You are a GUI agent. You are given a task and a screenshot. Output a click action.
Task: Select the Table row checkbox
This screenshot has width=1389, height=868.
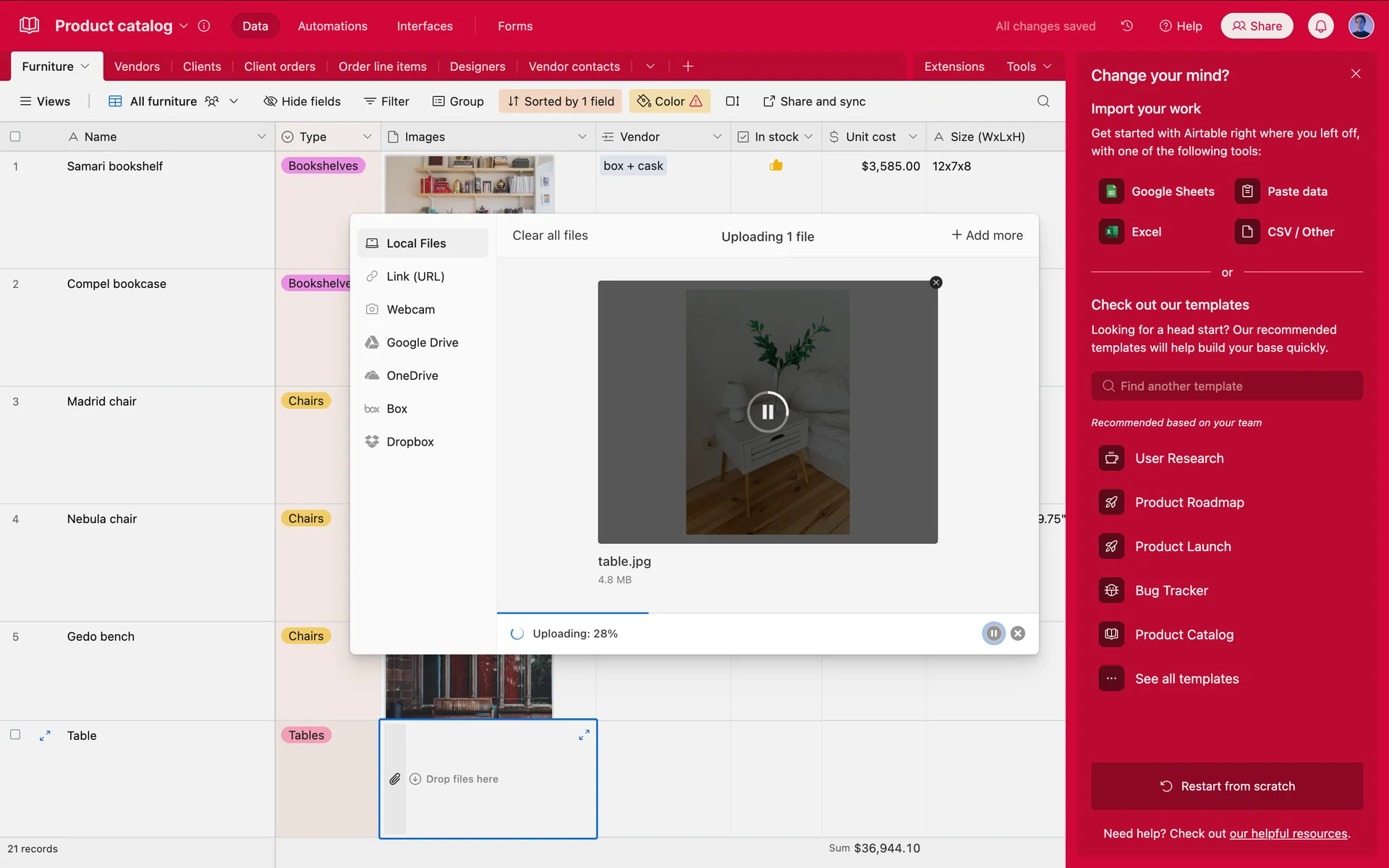coord(15,735)
